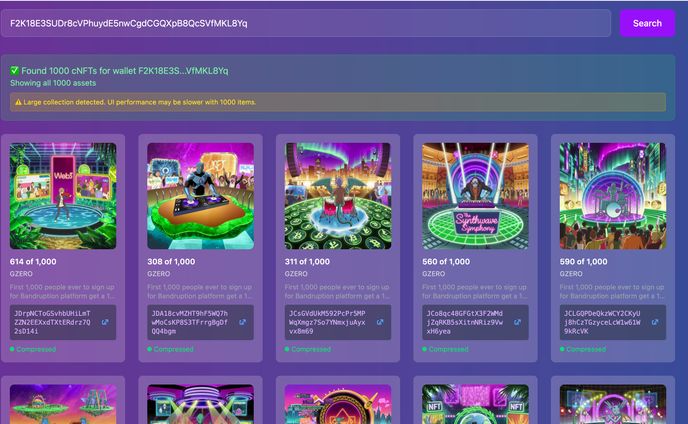View the aurora stage artwork for 311 of 1,000

337,196
